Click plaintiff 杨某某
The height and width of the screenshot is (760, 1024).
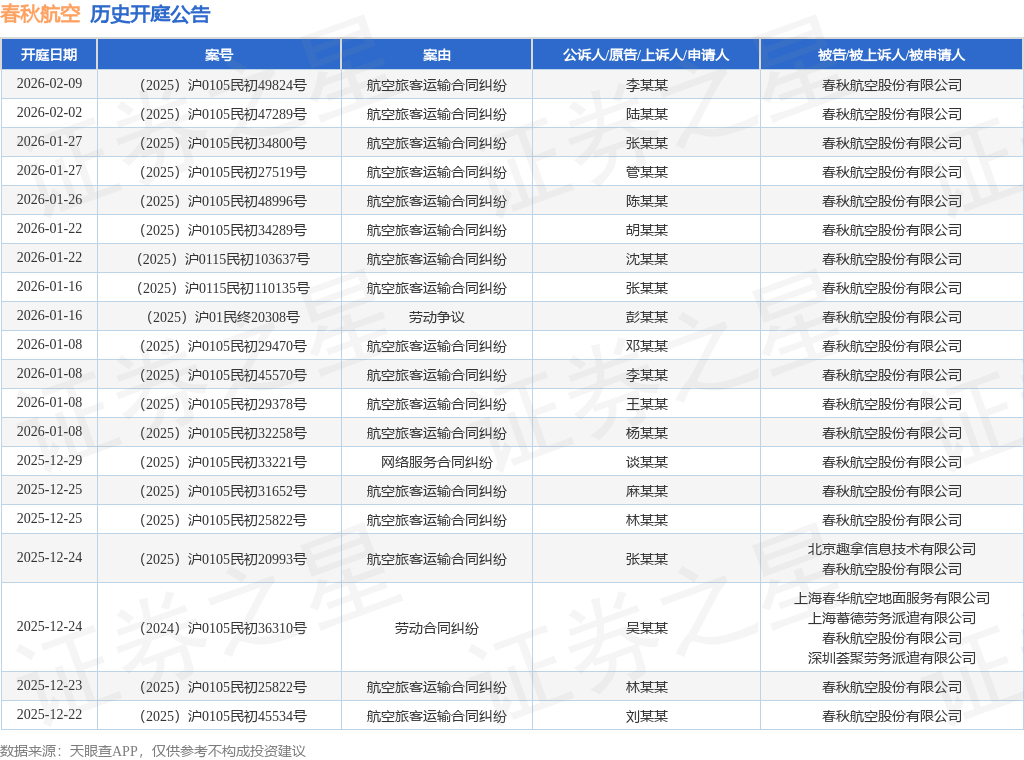[647, 433]
